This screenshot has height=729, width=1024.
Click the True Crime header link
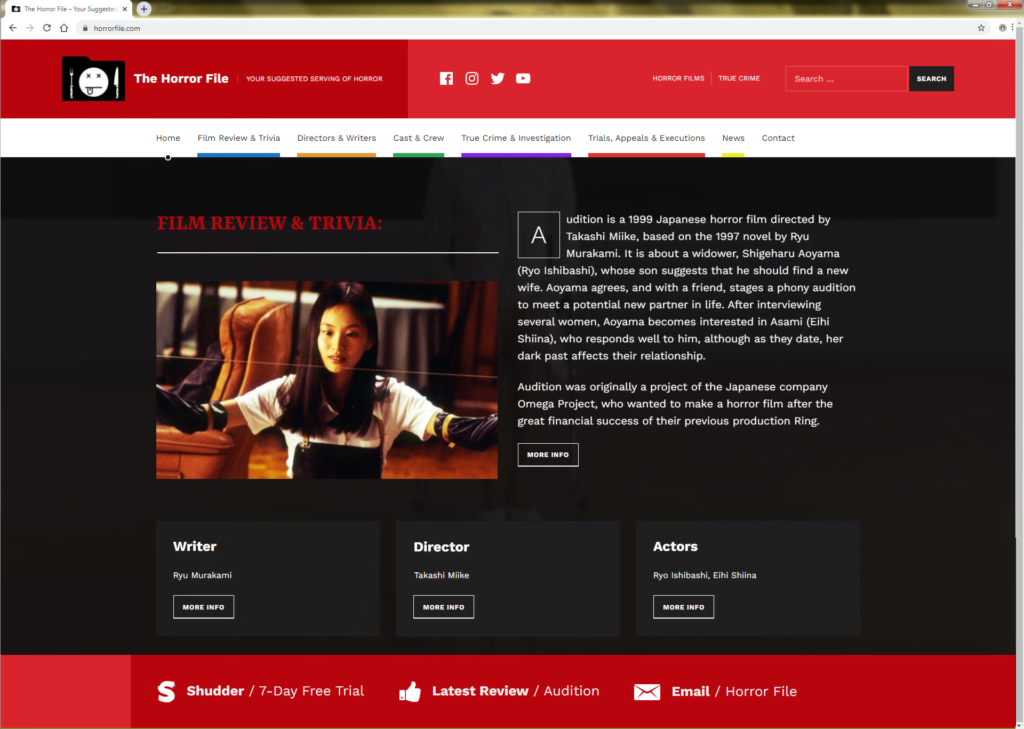739,78
